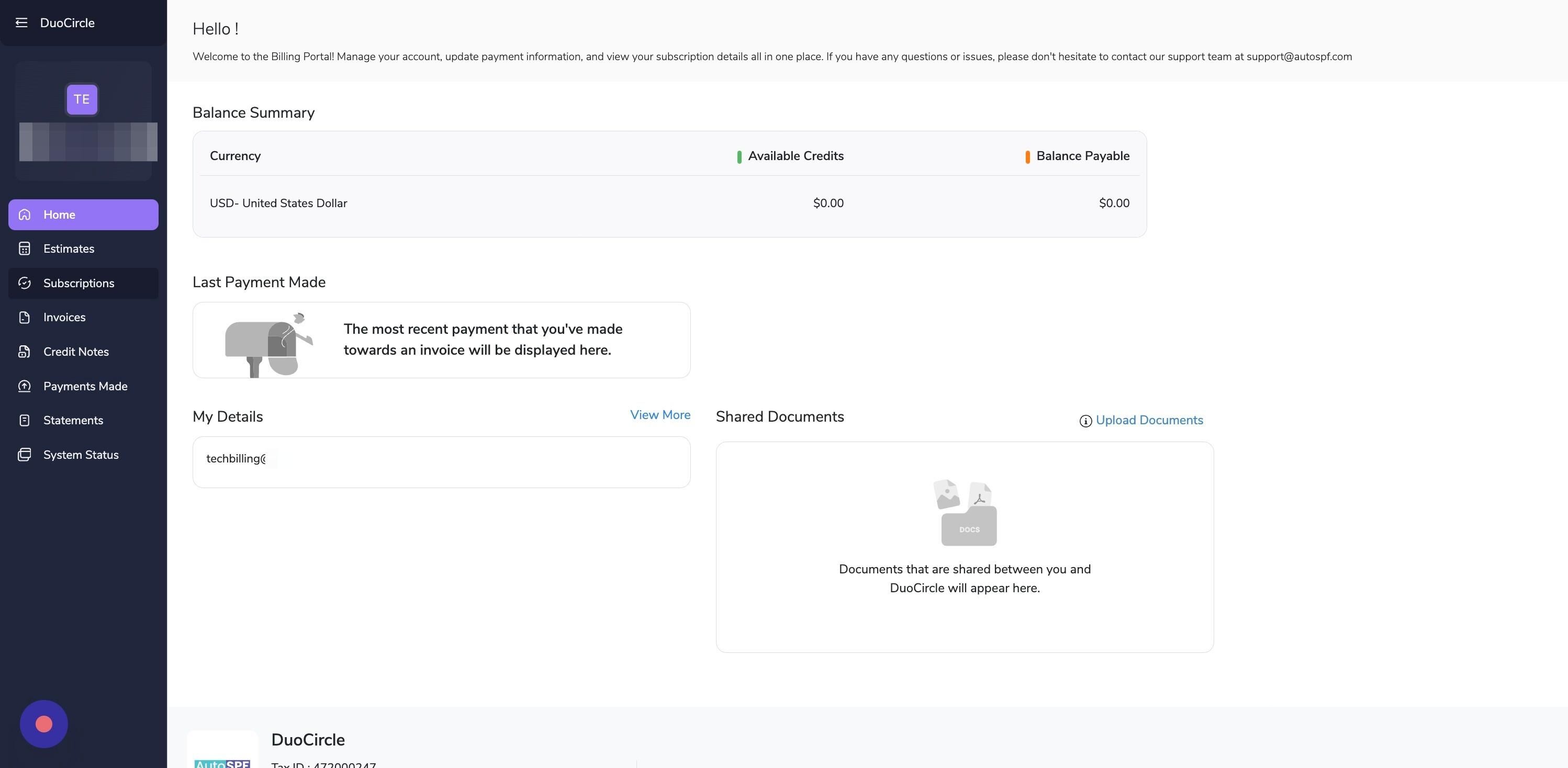1568x768 pixels.
Task: Click View More under My Details
Action: (660, 415)
